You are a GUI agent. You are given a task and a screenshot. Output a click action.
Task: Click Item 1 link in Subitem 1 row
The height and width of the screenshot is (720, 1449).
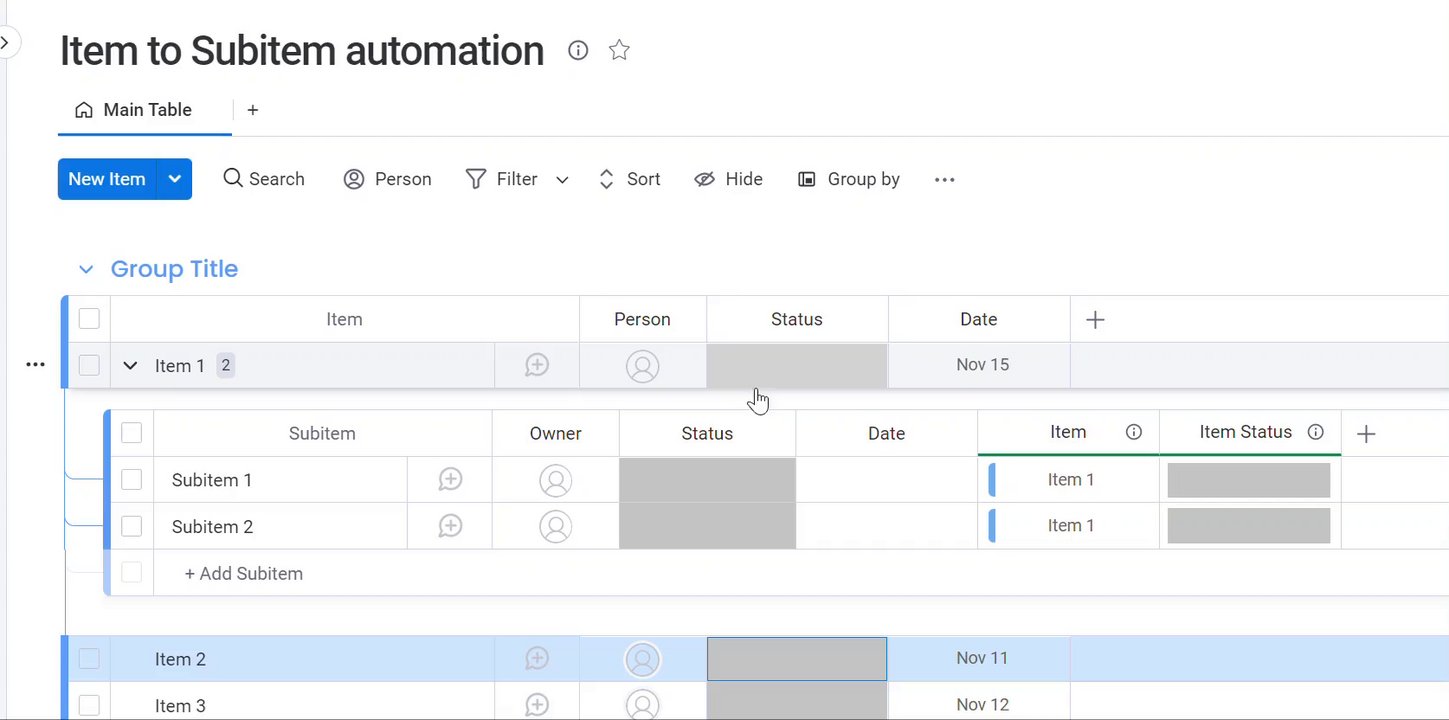[x=1070, y=480]
